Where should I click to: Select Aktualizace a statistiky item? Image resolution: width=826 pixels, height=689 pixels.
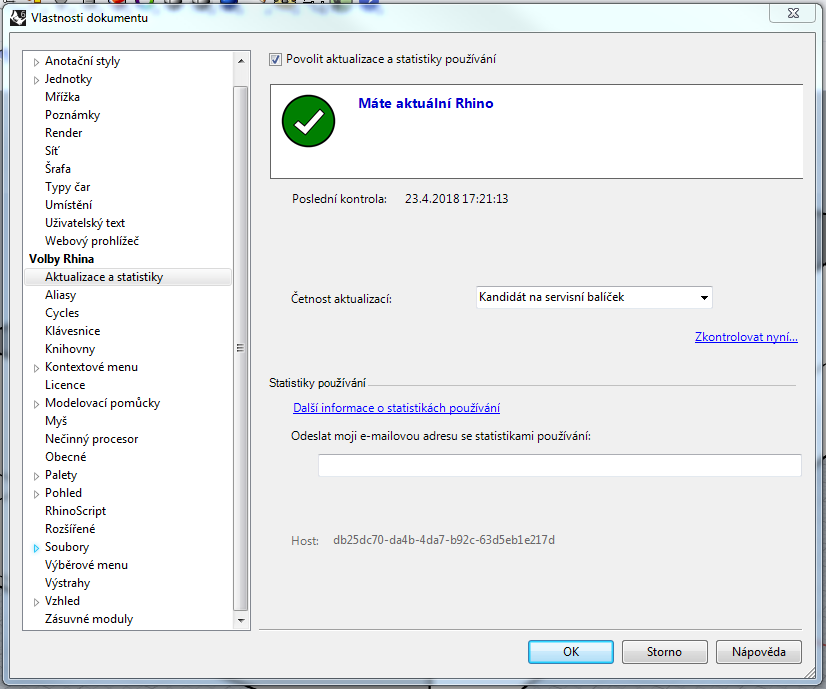128,277
